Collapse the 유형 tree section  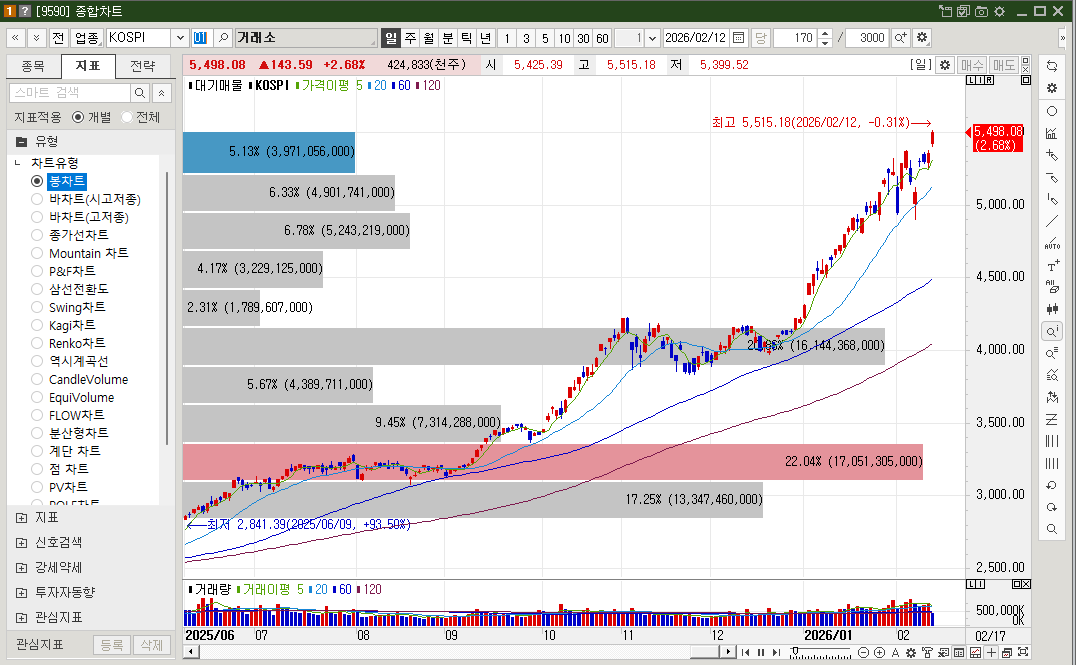pos(21,142)
